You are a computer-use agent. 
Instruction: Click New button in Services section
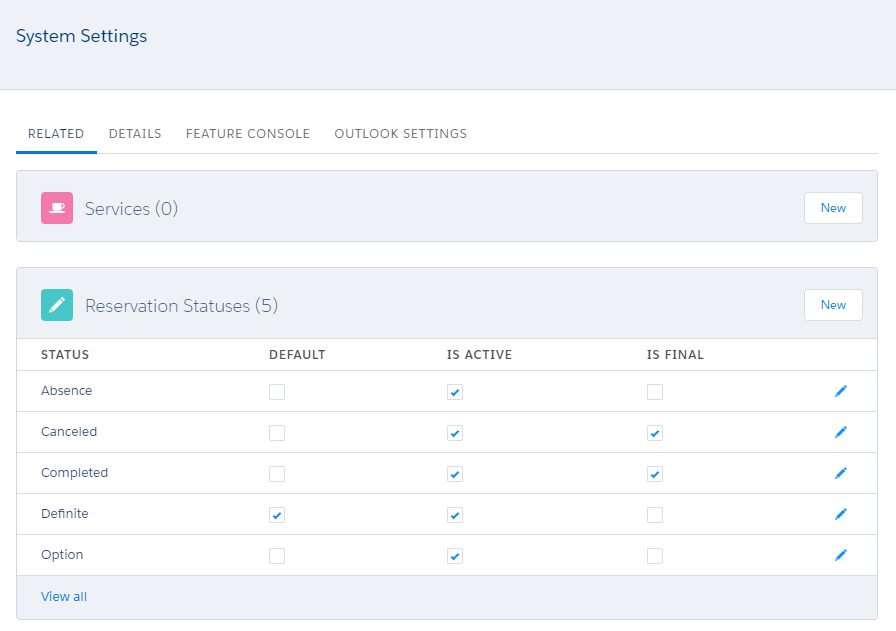[x=833, y=208]
